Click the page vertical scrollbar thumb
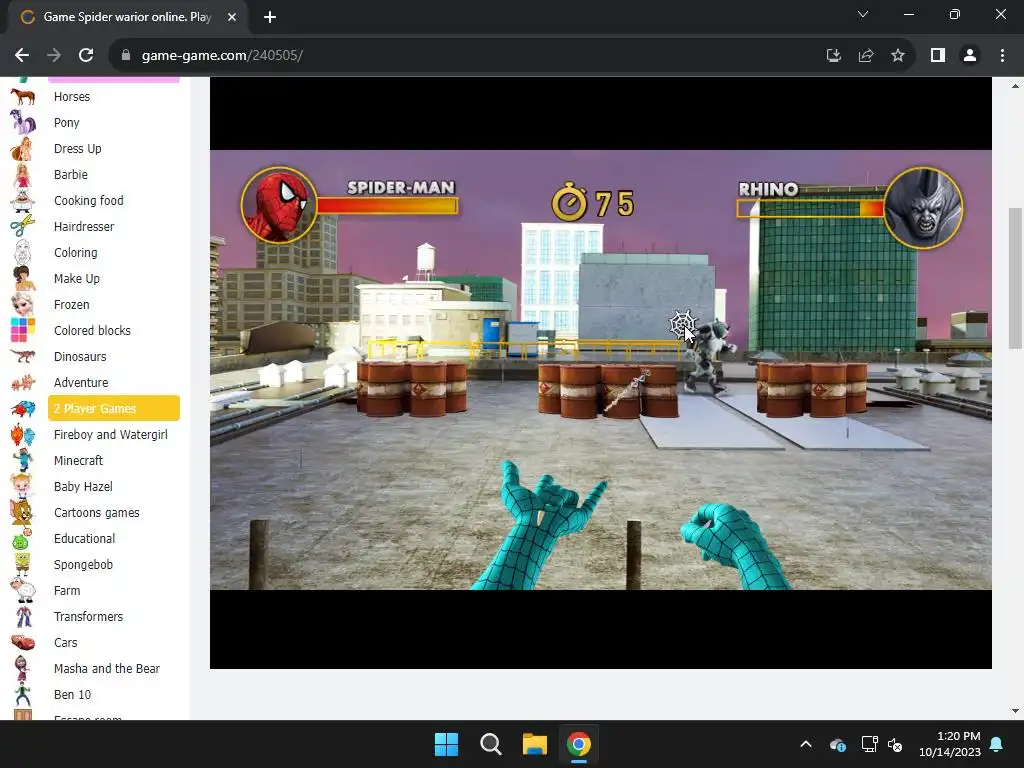Image resolution: width=1024 pixels, height=768 pixels. click(x=1015, y=279)
